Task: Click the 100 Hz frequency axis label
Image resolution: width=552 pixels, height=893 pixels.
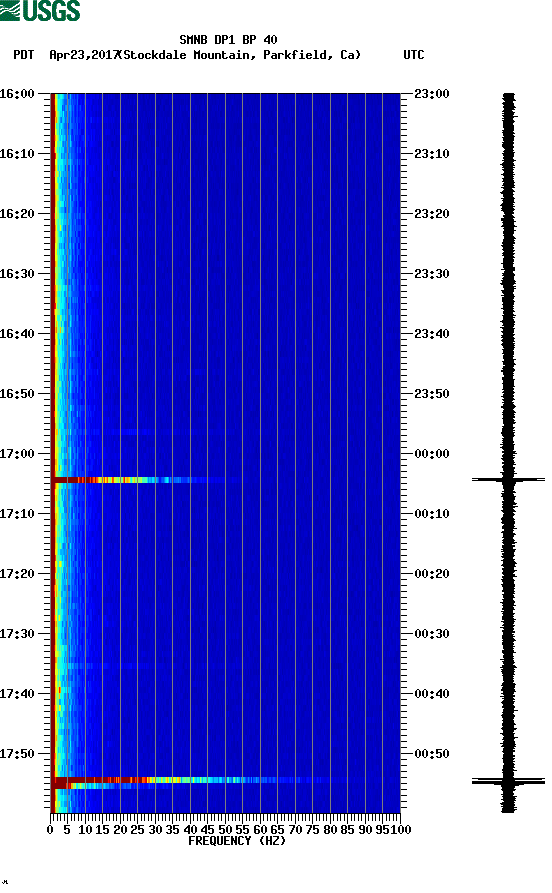Action: point(400,830)
